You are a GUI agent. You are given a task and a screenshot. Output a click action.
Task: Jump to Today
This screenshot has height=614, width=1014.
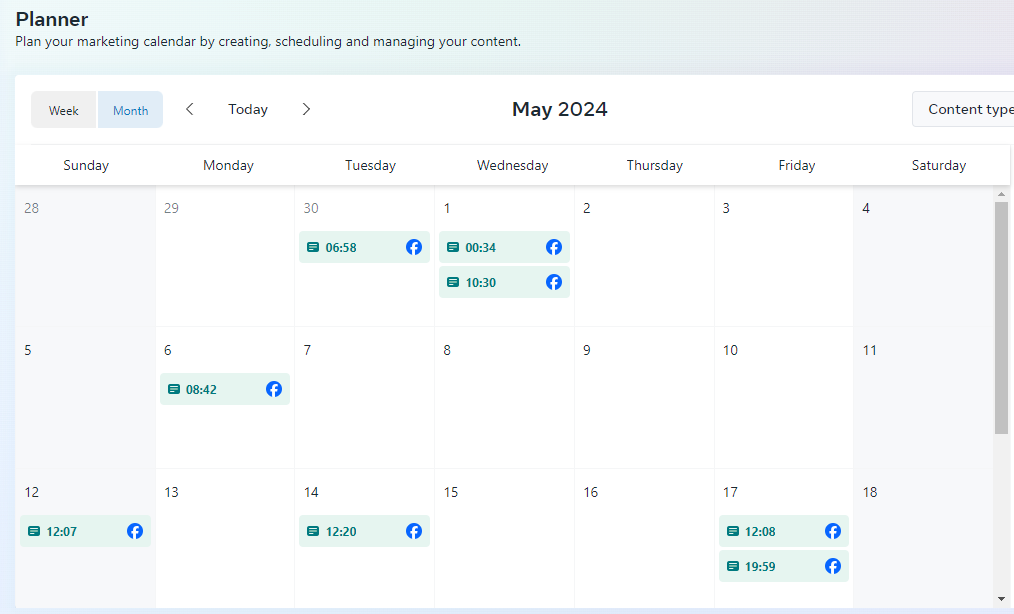pos(248,109)
